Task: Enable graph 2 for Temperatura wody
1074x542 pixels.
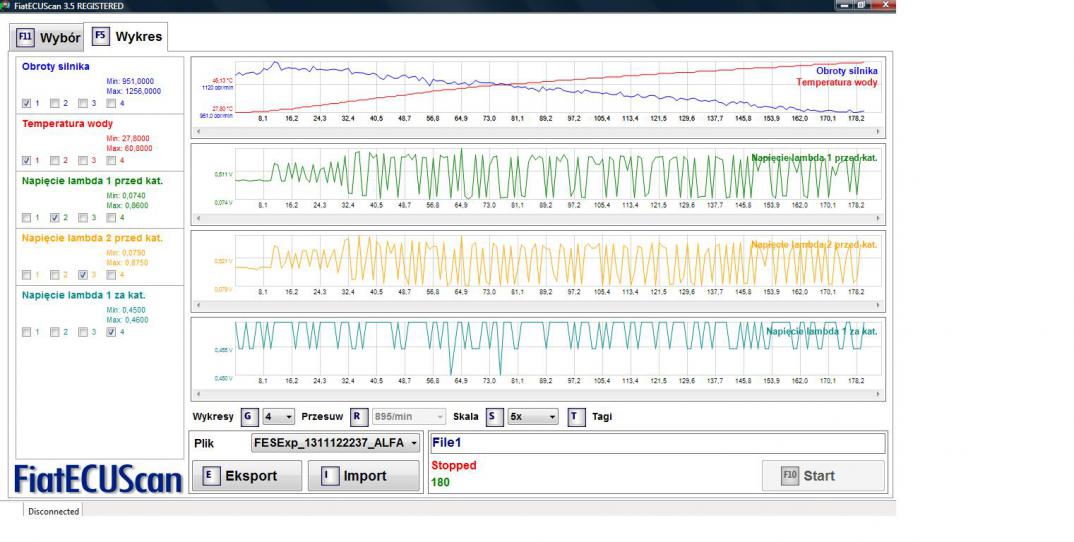Action: [x=55, y=160]
